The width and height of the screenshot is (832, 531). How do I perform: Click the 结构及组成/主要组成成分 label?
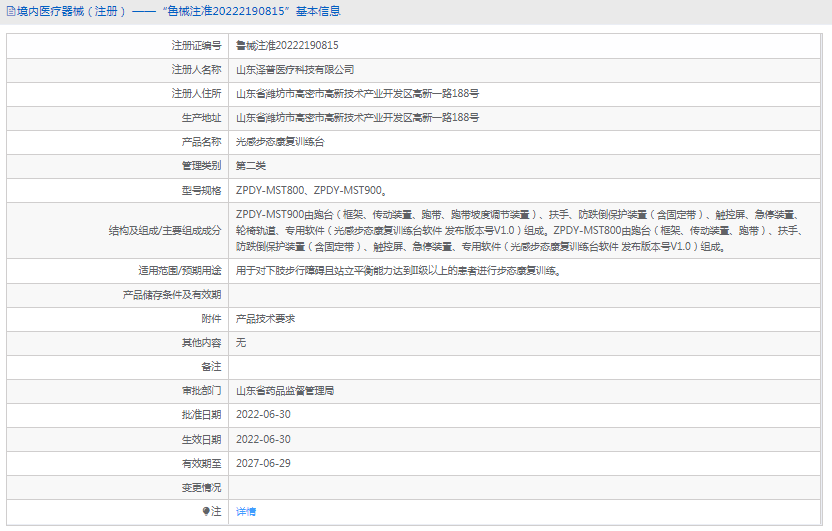tap(165, 231)
